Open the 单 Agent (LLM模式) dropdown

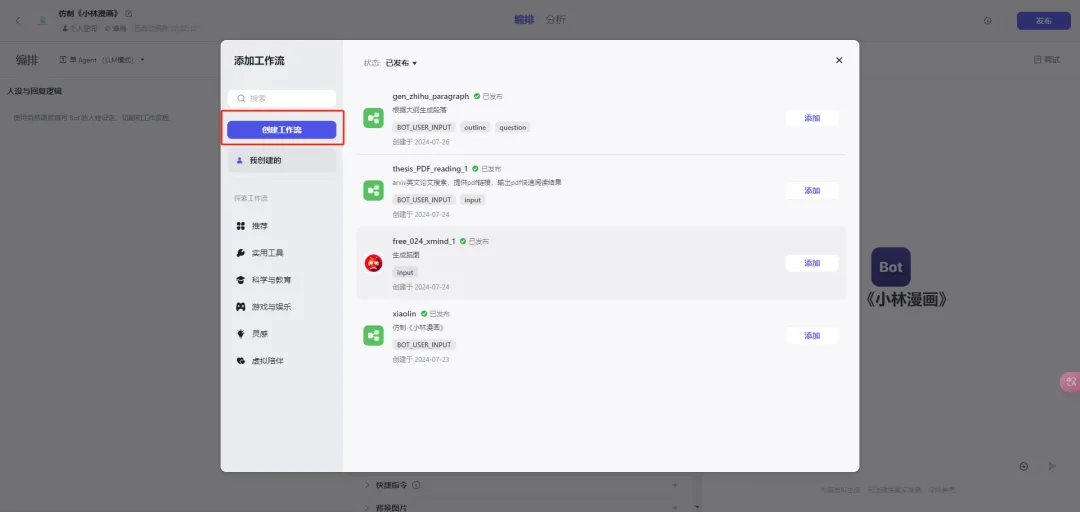point(103,60)
